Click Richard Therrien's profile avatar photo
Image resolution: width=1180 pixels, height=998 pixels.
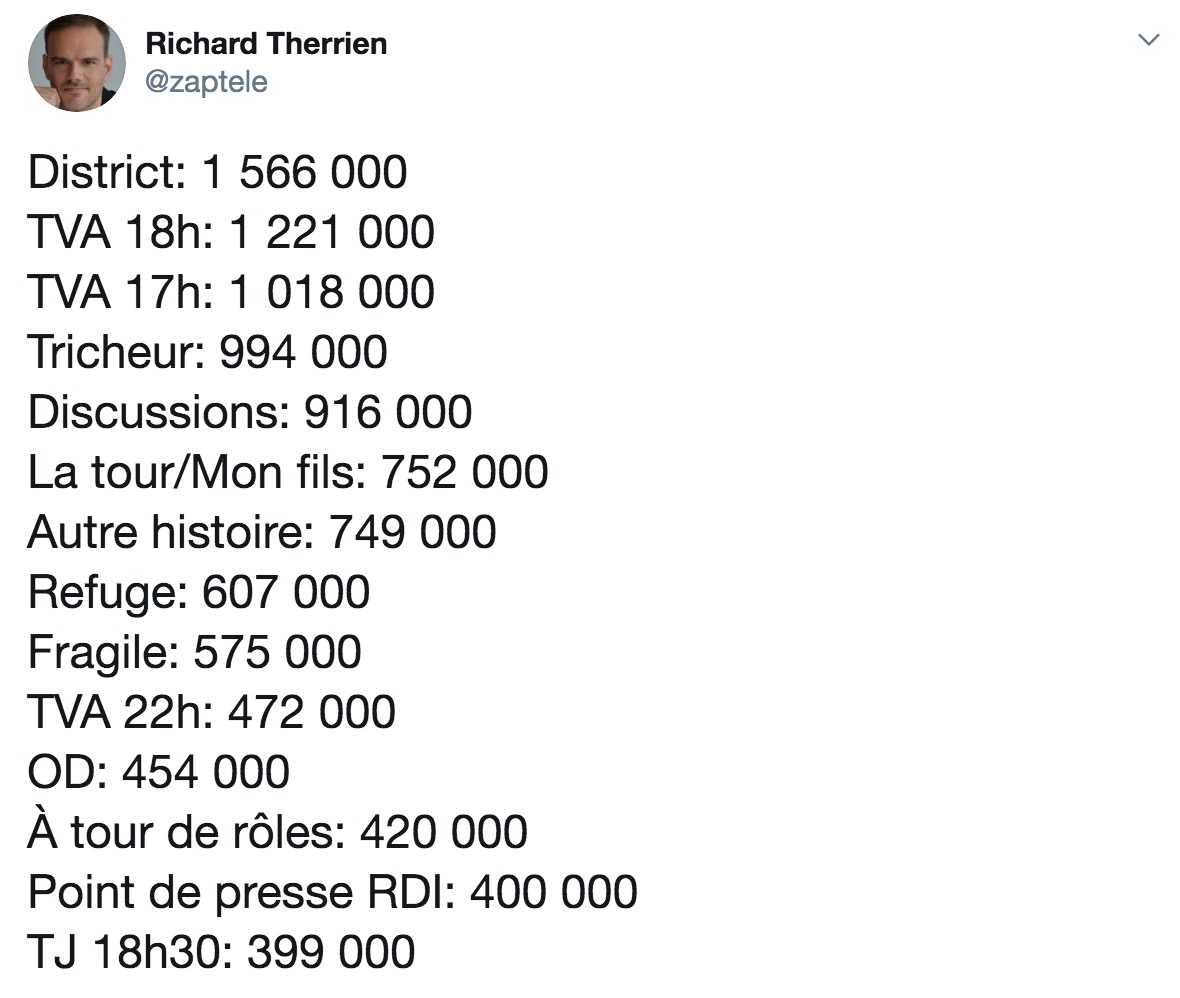(x=77, y=63)
